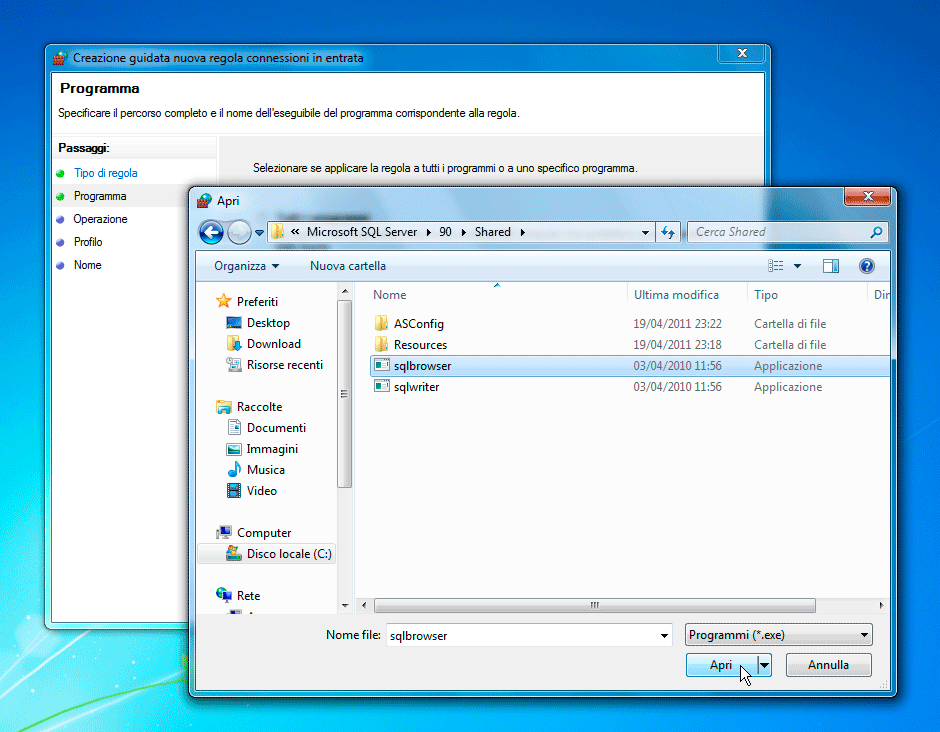Select Risorse recenti in the navigation pane
This screenshot has width=940, height=732.
(284, 365)
